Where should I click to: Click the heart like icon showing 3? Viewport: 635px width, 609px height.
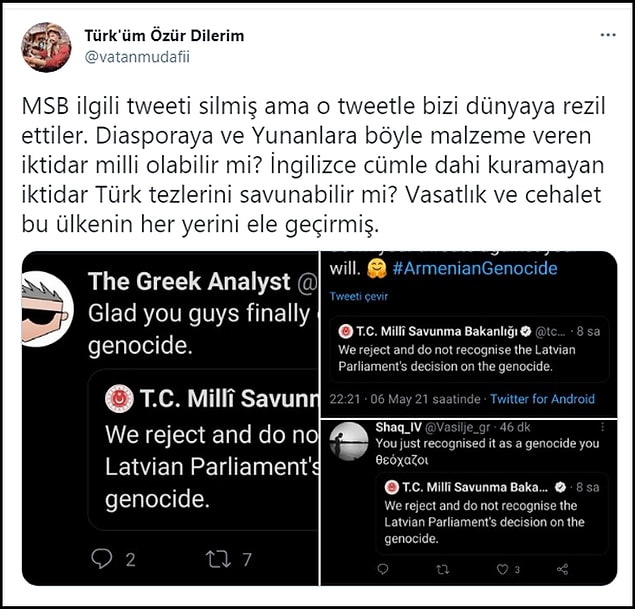pos(502,569)
